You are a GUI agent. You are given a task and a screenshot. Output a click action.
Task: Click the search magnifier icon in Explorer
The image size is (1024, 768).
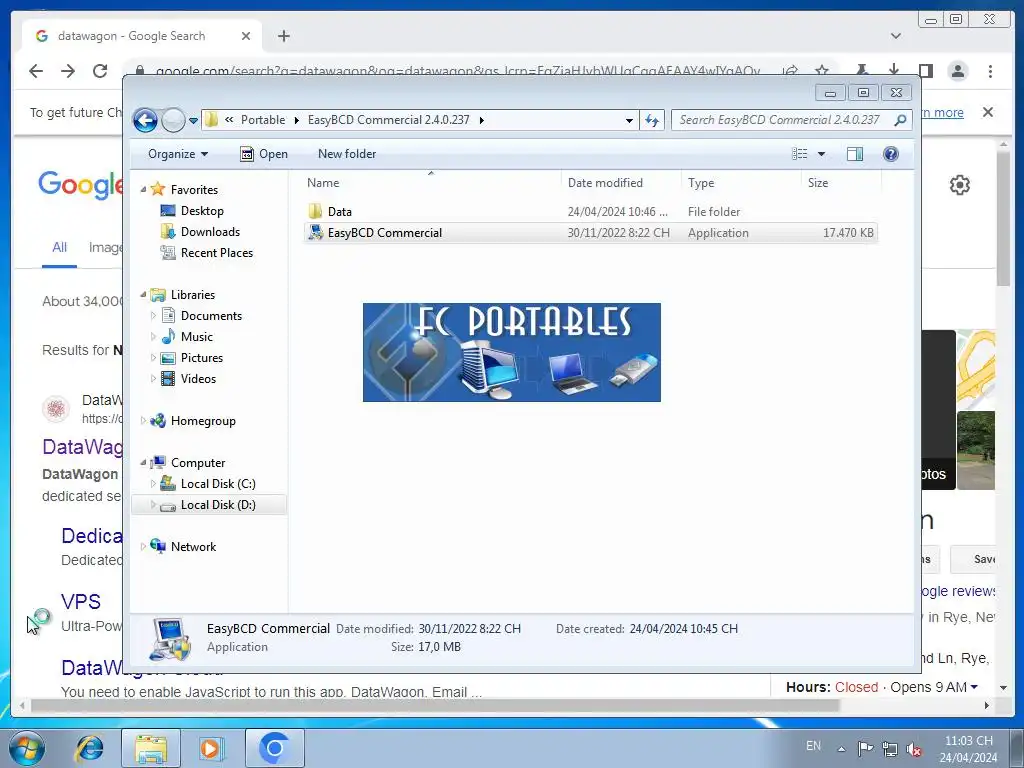coord(901,120)
